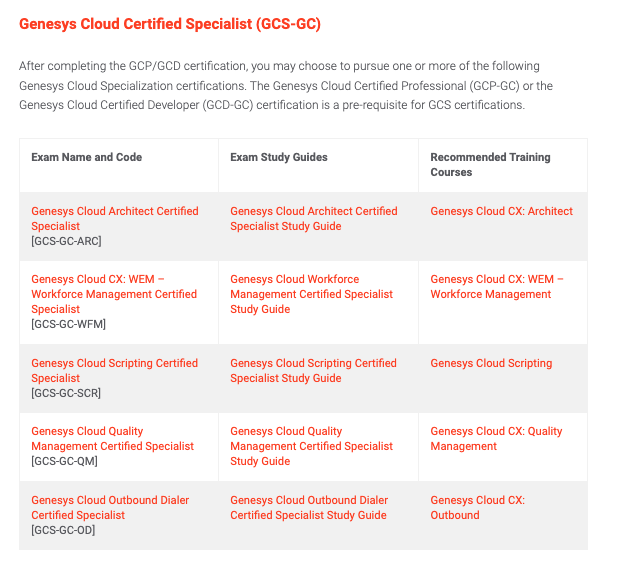
Task: Open Outbound Dialer Certified Specialist Study Guide
Action: click(x=308, y=507)
